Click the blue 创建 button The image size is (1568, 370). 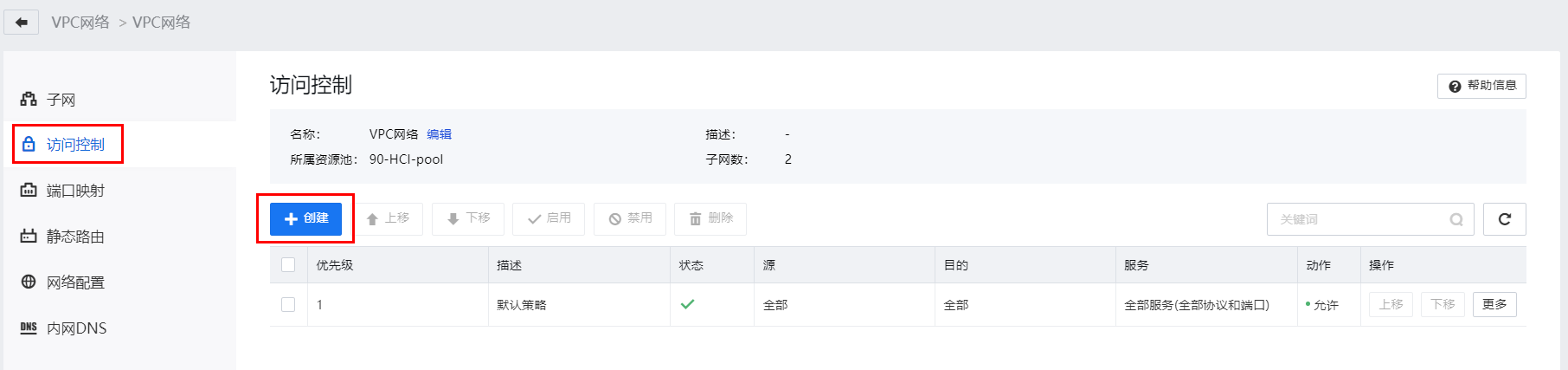(x=305, y=218)
